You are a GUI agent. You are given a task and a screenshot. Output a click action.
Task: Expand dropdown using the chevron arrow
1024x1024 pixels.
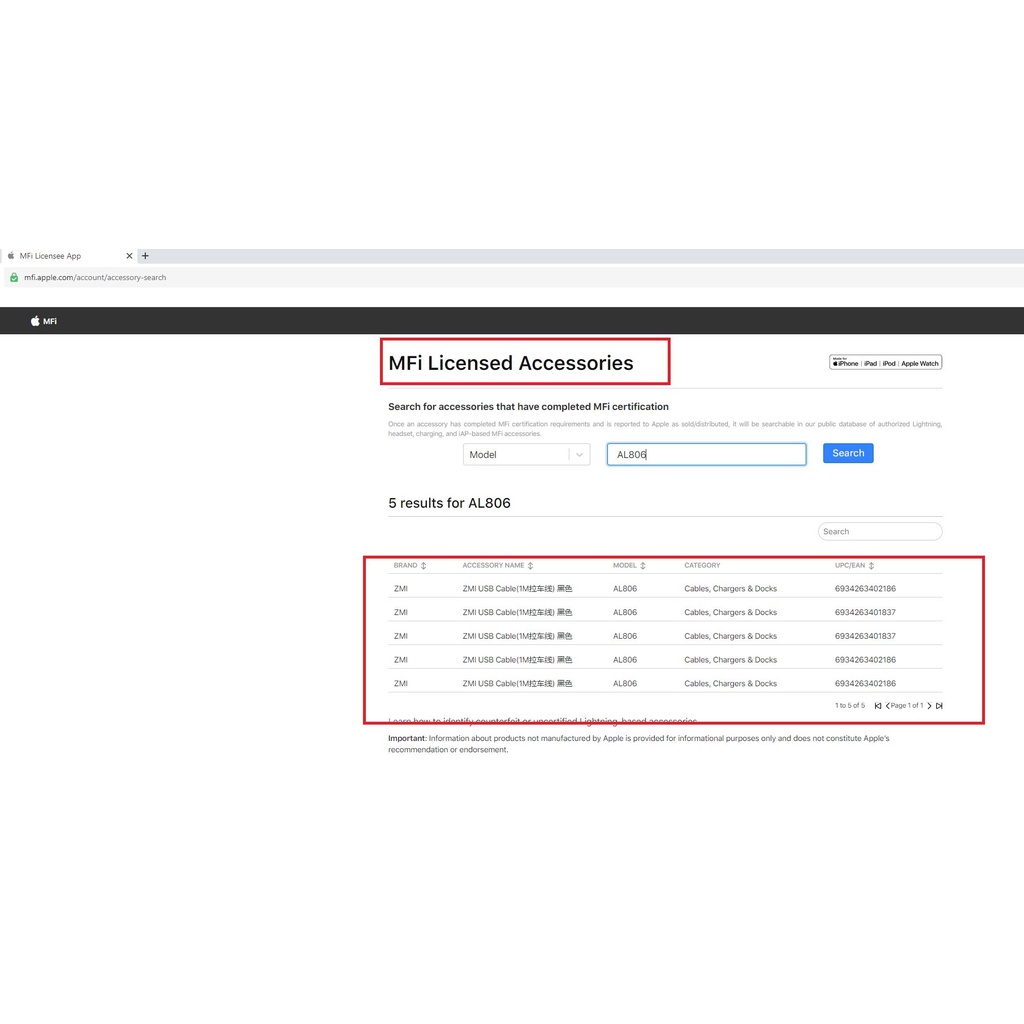[580, 454]
